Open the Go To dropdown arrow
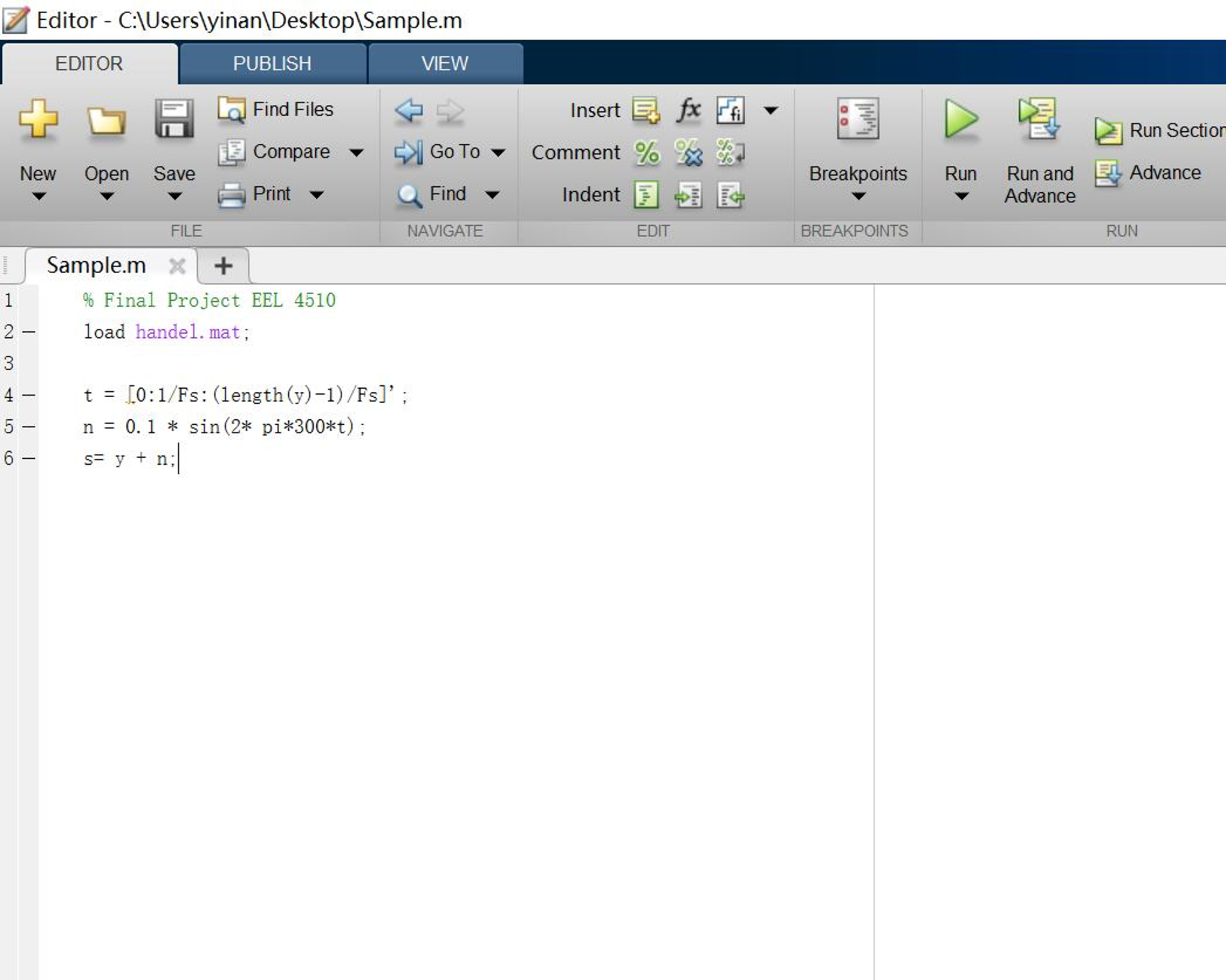Screen dimensions: 1226x980 [498, 153]
